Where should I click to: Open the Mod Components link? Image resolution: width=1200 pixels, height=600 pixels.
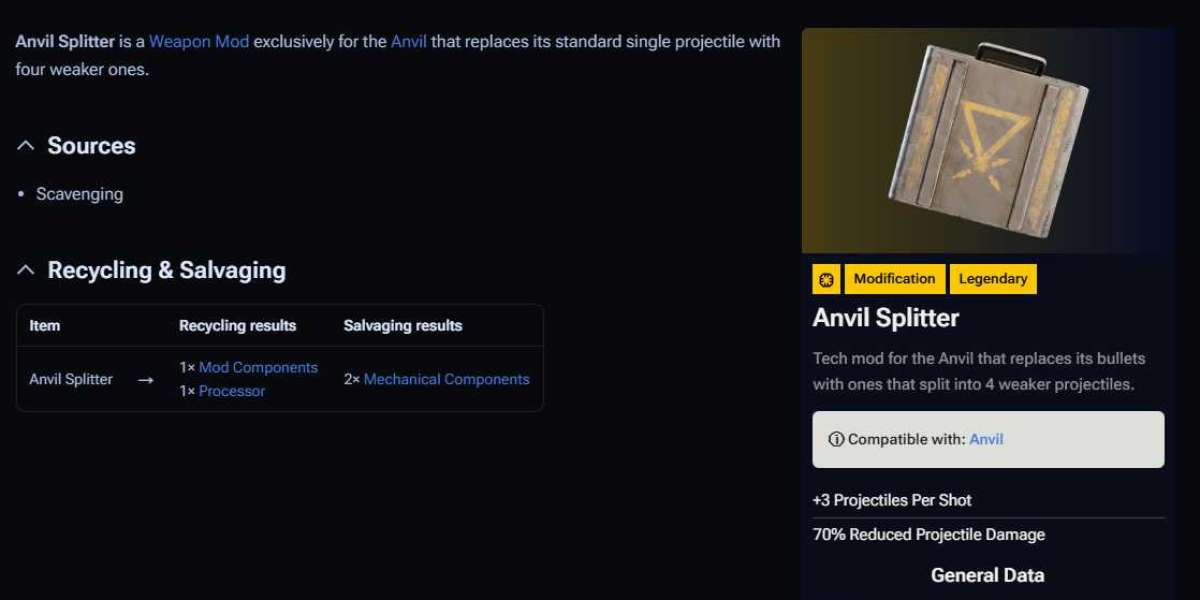258,367
